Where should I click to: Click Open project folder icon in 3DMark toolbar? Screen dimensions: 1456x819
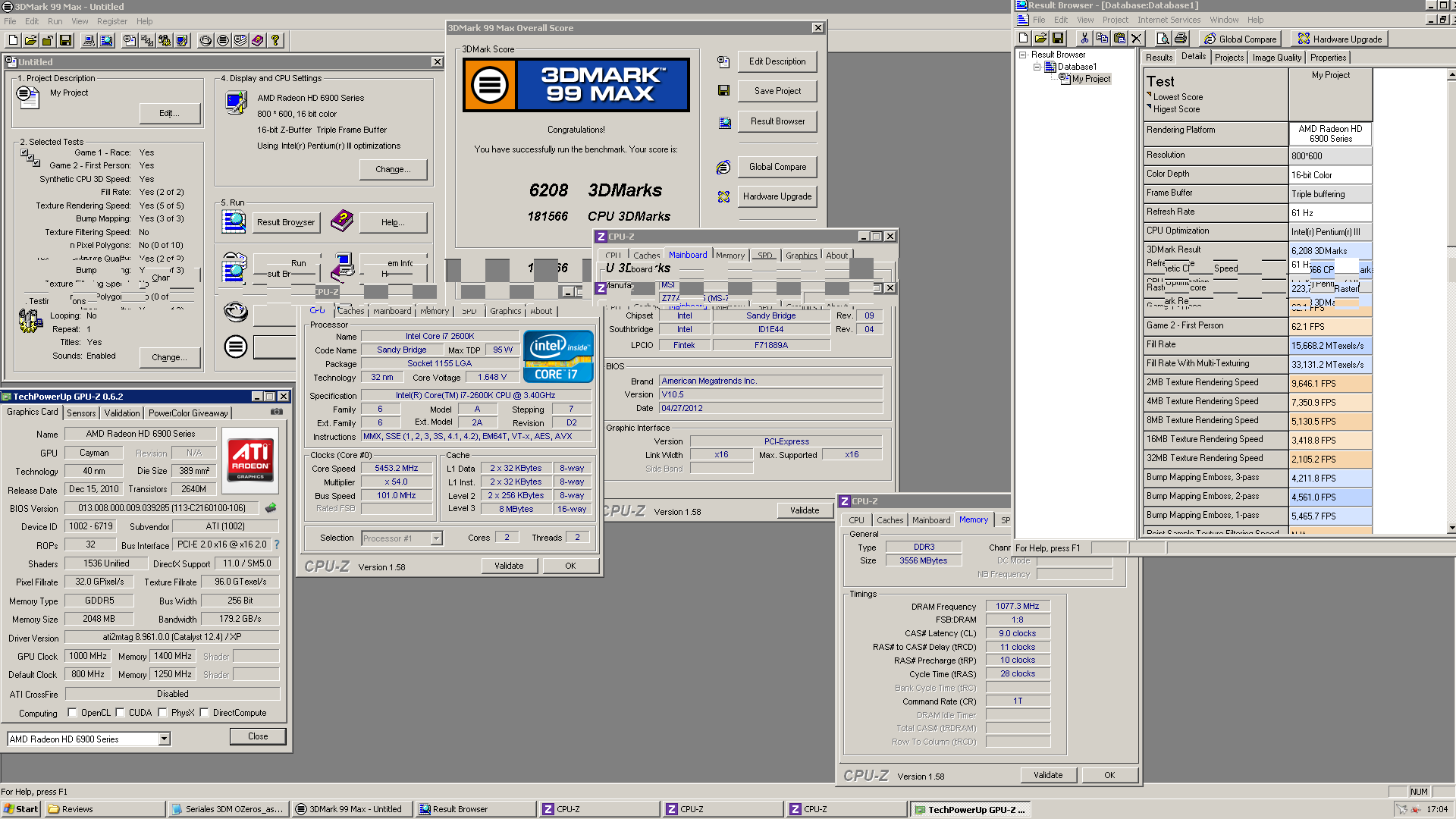(x=30, y=40)
